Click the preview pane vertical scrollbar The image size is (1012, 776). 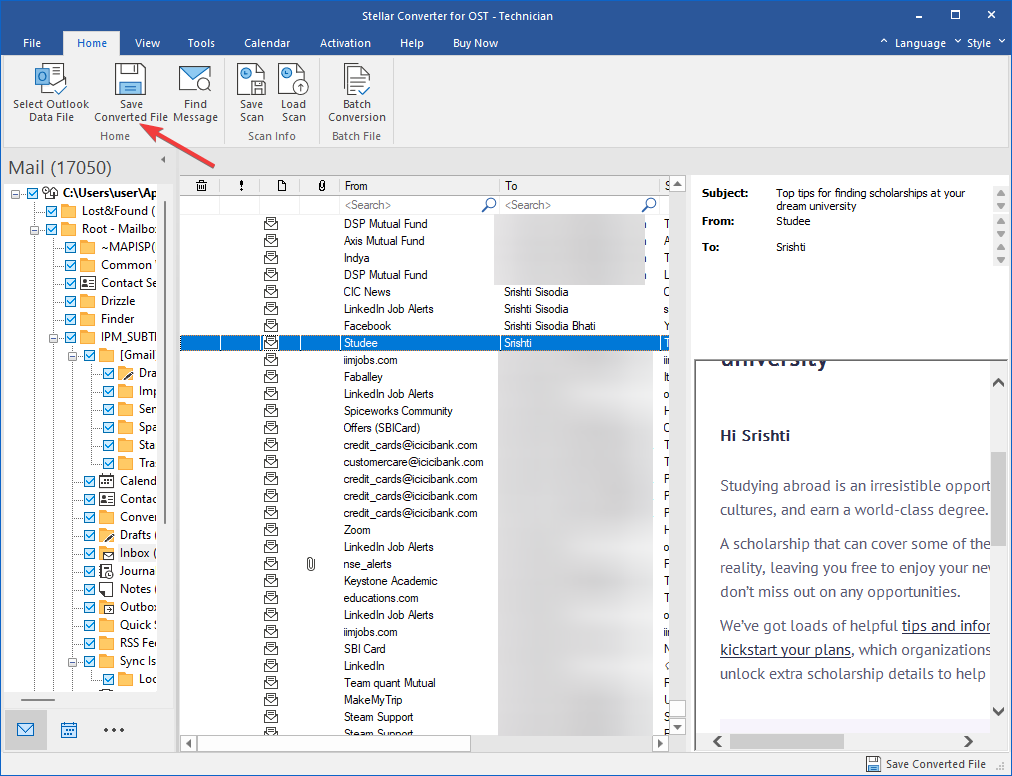point(998,500)
